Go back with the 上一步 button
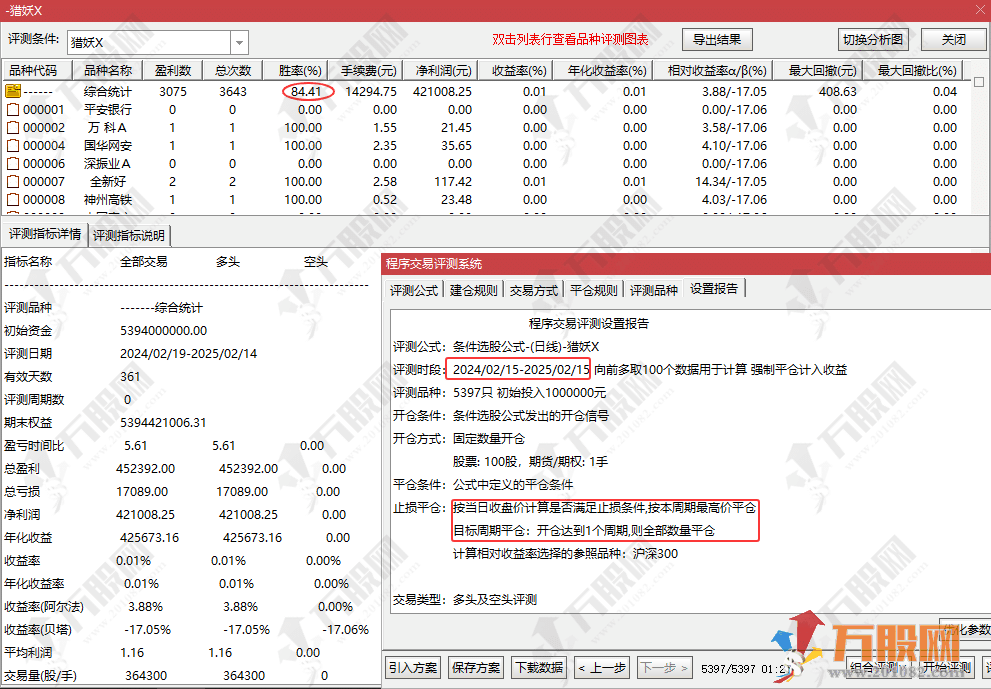Viewport: 991px width, 689px height. pyautogui.click(x=602, y=668)
